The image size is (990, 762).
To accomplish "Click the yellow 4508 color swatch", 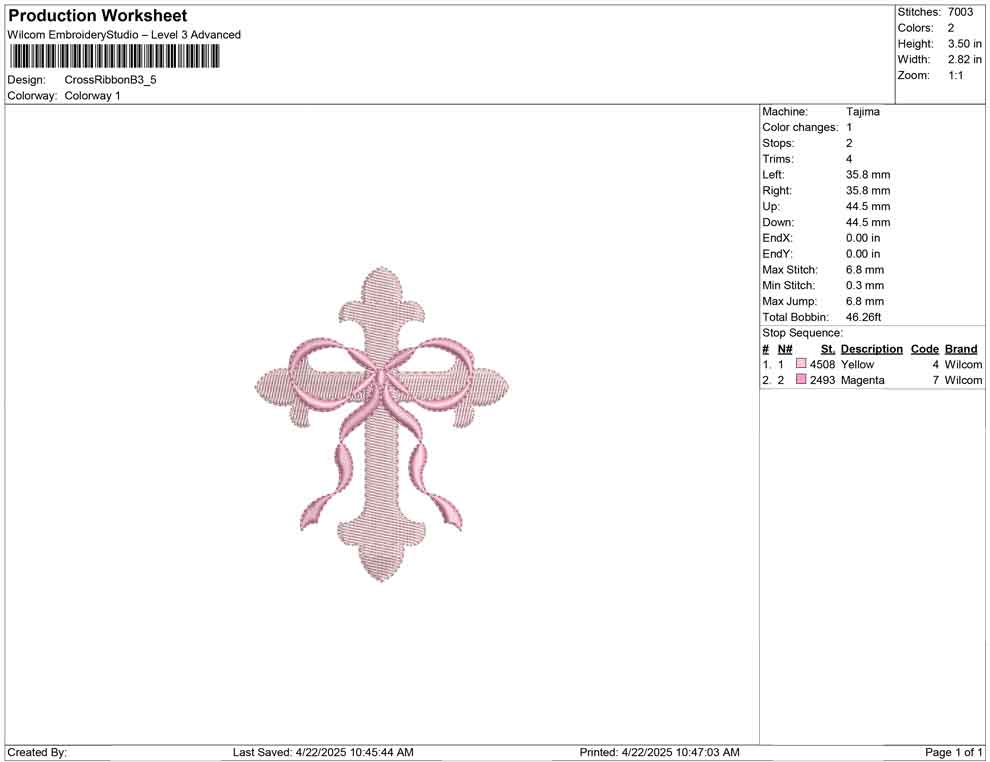I will pyautogui.click(x=800, y=364).
